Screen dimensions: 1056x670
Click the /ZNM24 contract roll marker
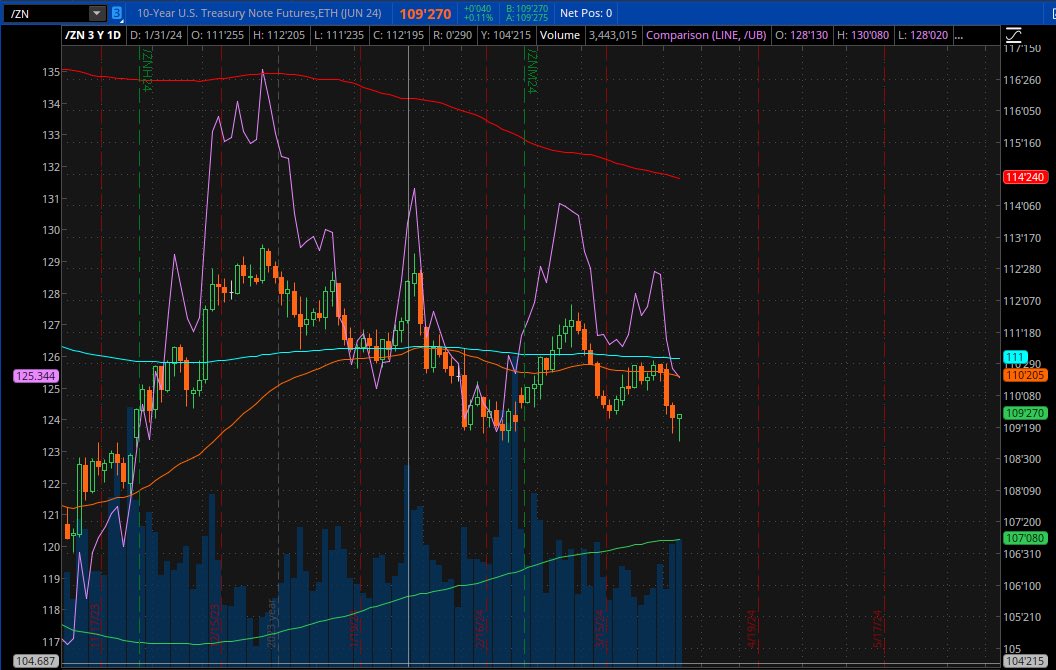click(x=531, y=70)
